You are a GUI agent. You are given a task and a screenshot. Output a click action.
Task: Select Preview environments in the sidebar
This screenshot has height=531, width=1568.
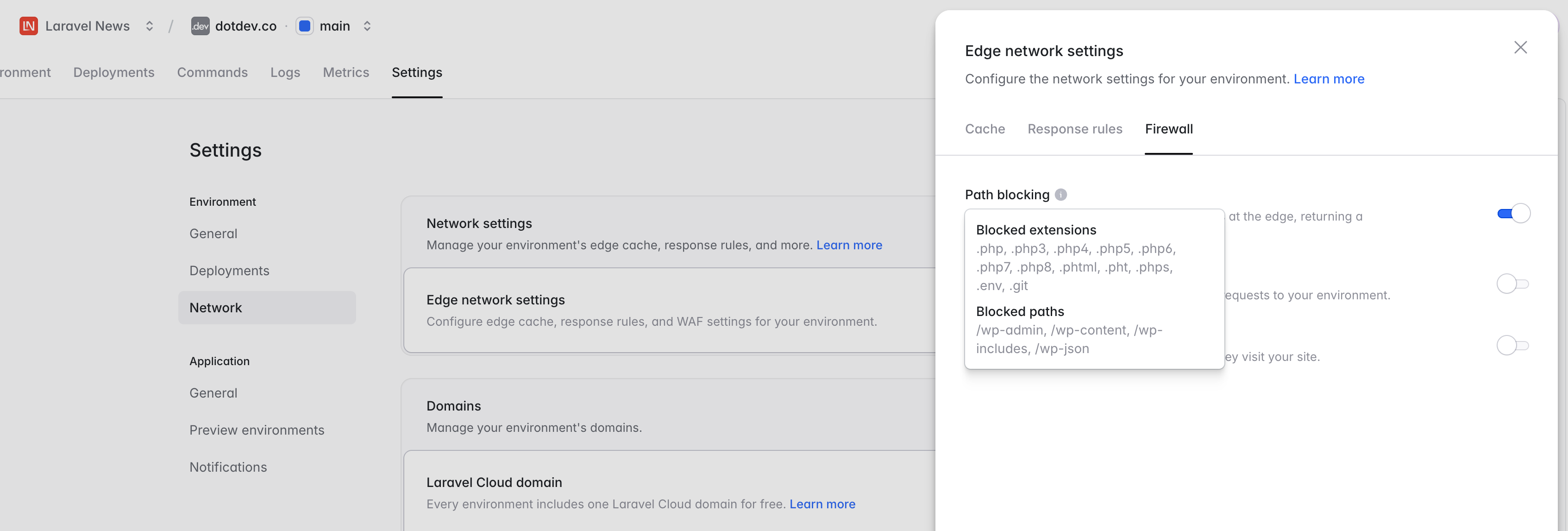[x=256, y=430]
